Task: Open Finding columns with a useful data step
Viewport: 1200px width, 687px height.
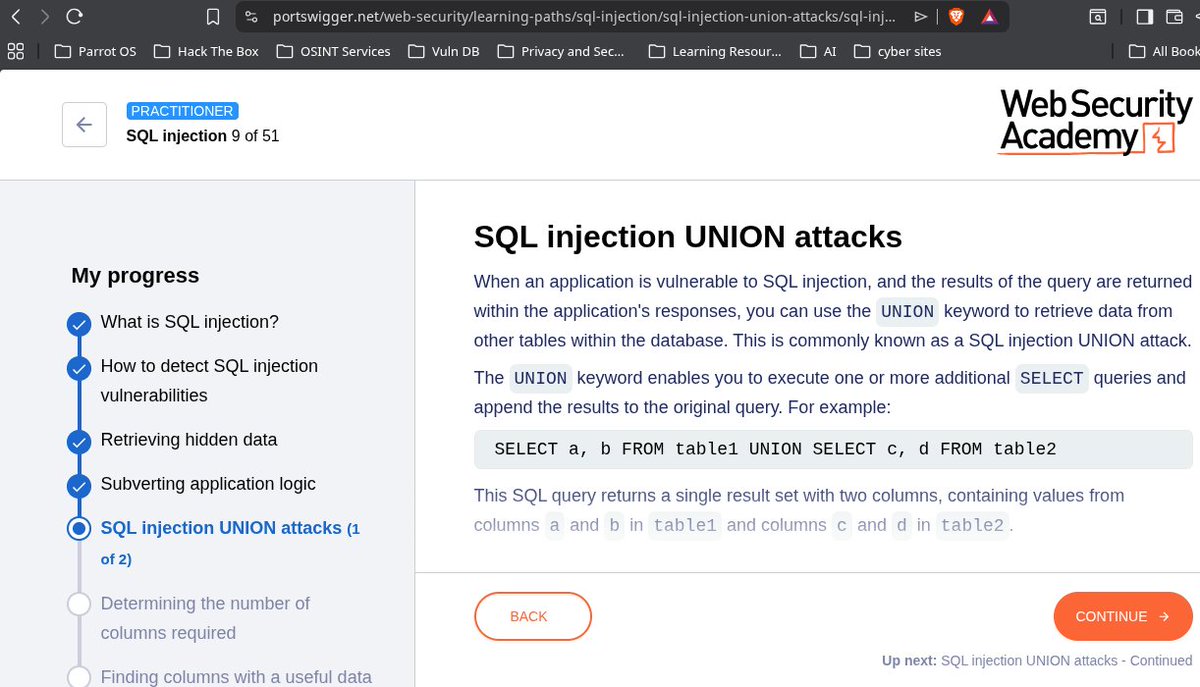Action: coord(236,677)
